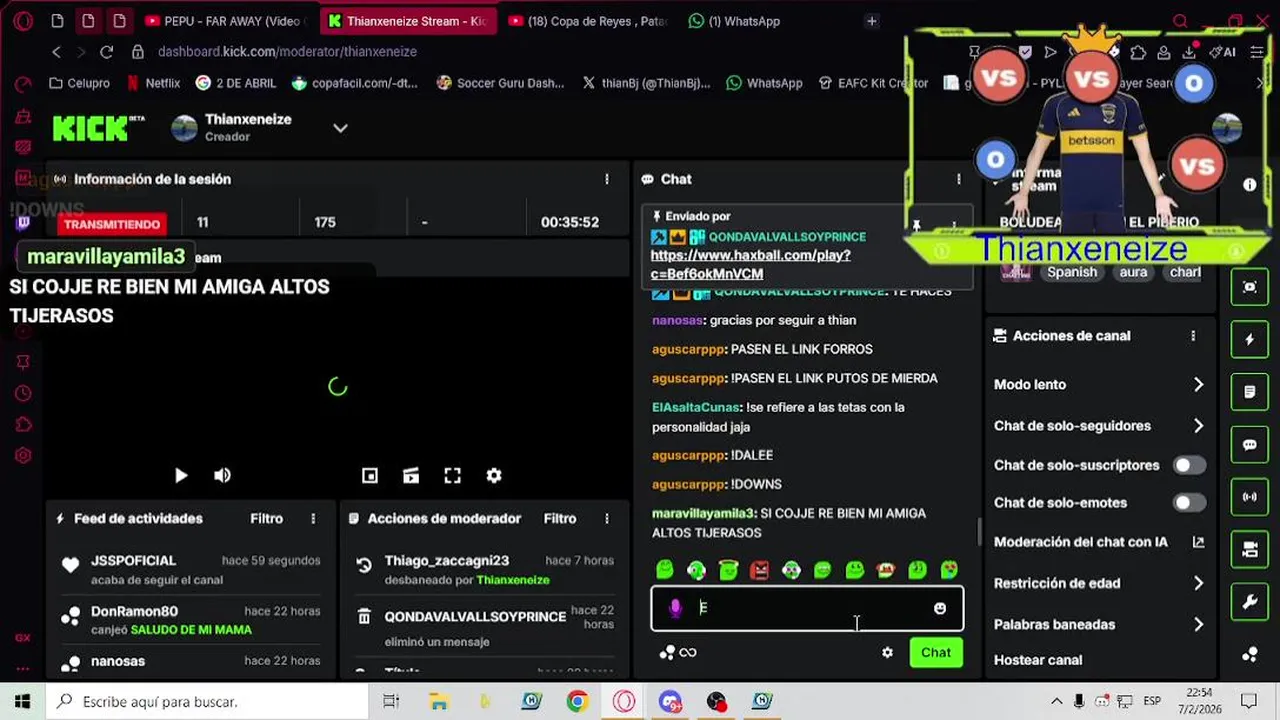
Task: Open pinned haxball.com link
Action: pos(750,264)
